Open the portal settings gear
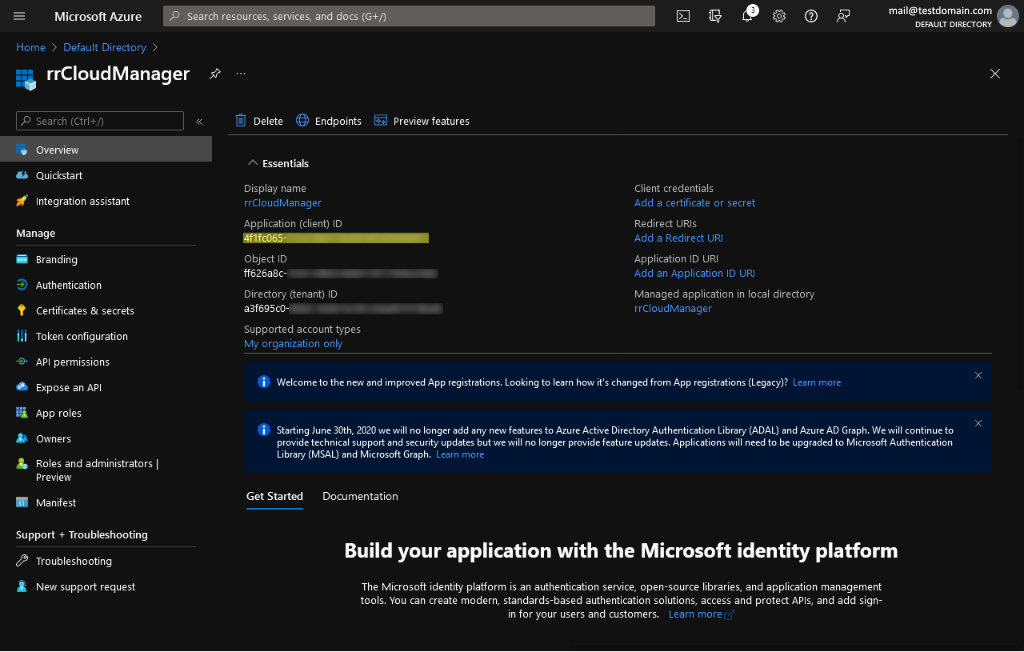The image size is (1024, 652). (x=779, y=16)
